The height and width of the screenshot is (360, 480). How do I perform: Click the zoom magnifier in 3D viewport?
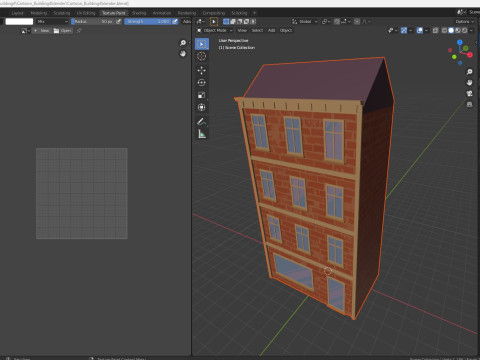(x=469, y=72)
